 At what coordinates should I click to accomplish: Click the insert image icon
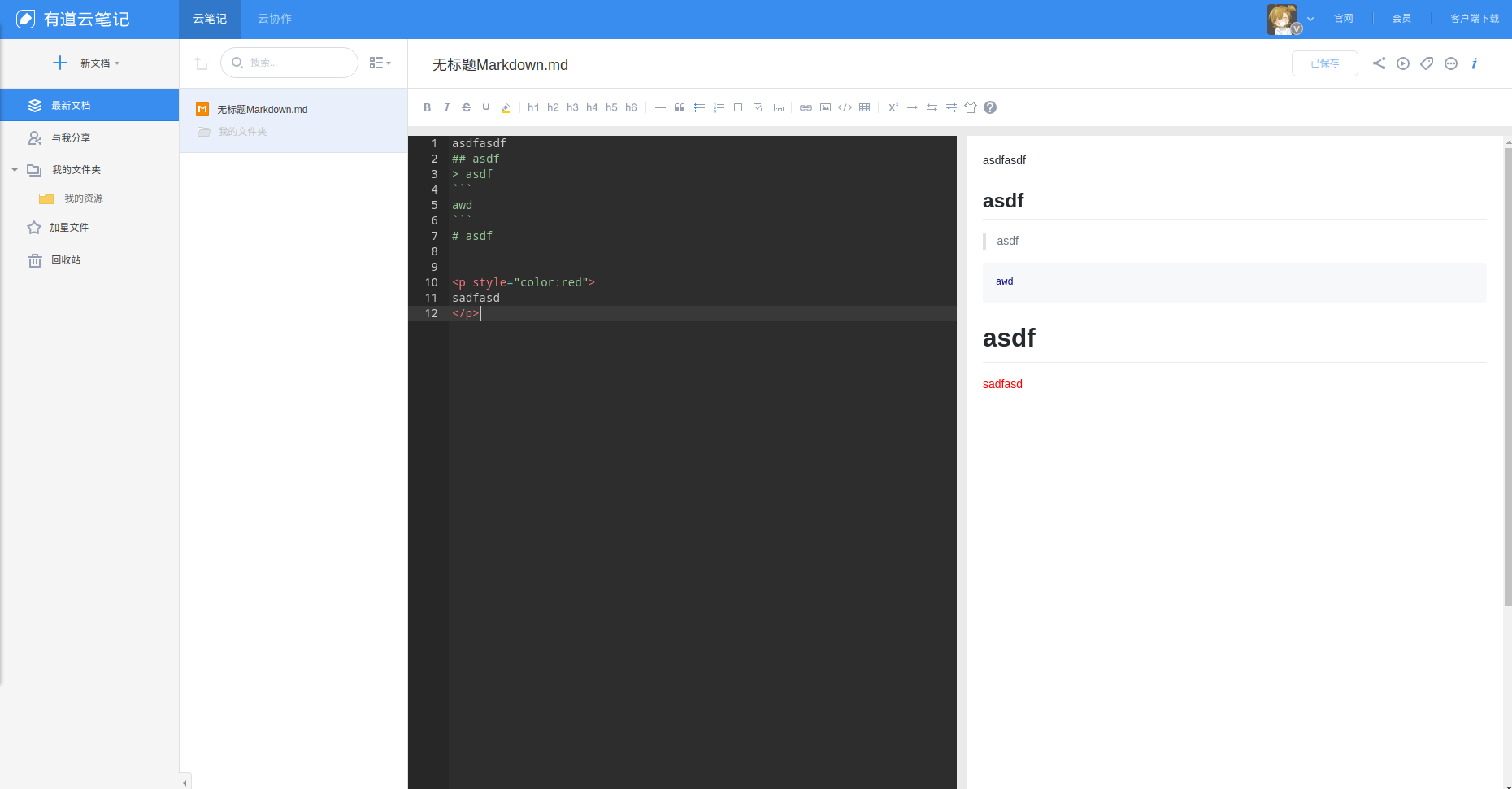tap(826, 107)
